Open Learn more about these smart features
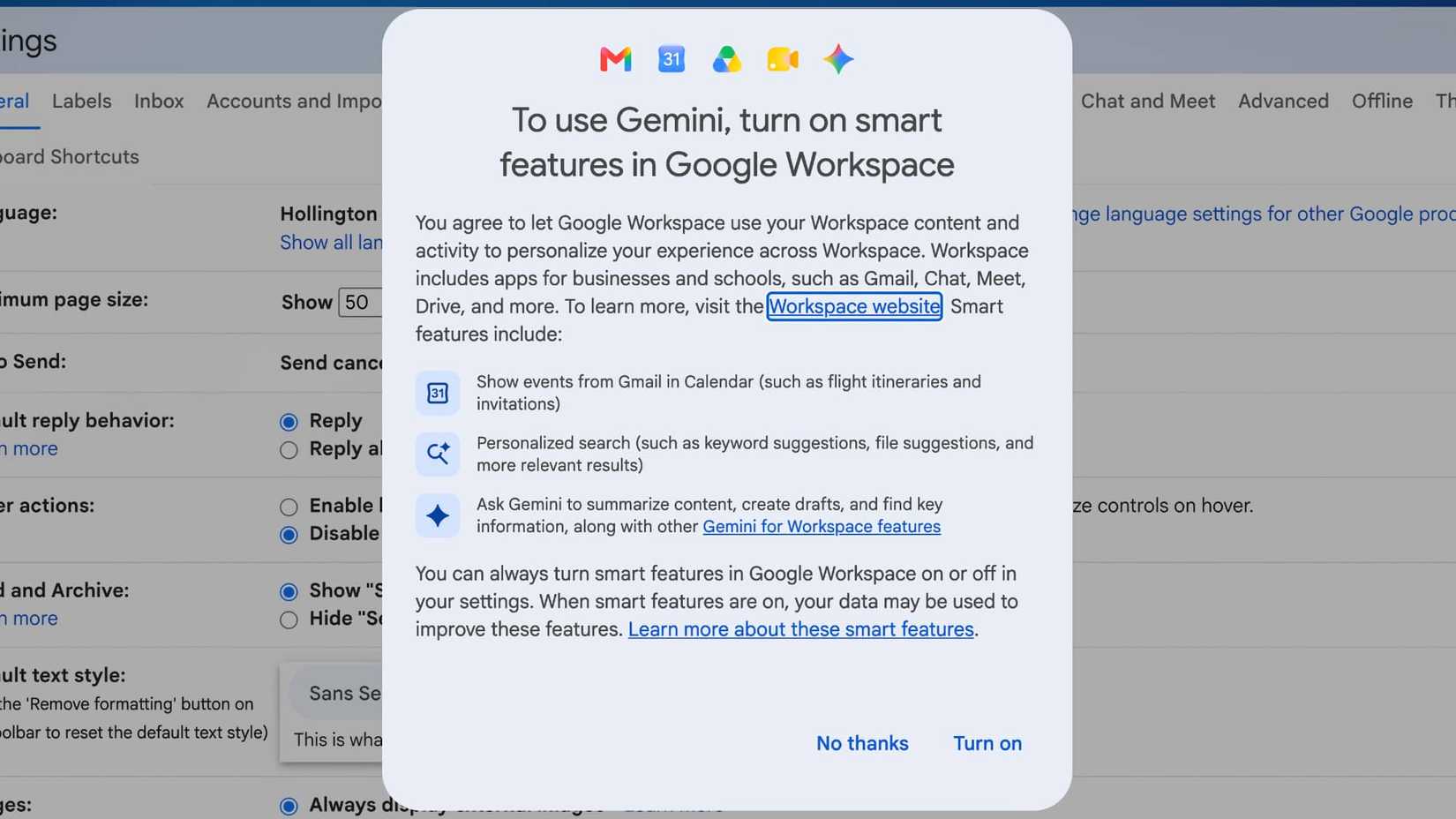 [x=800, y=629]
